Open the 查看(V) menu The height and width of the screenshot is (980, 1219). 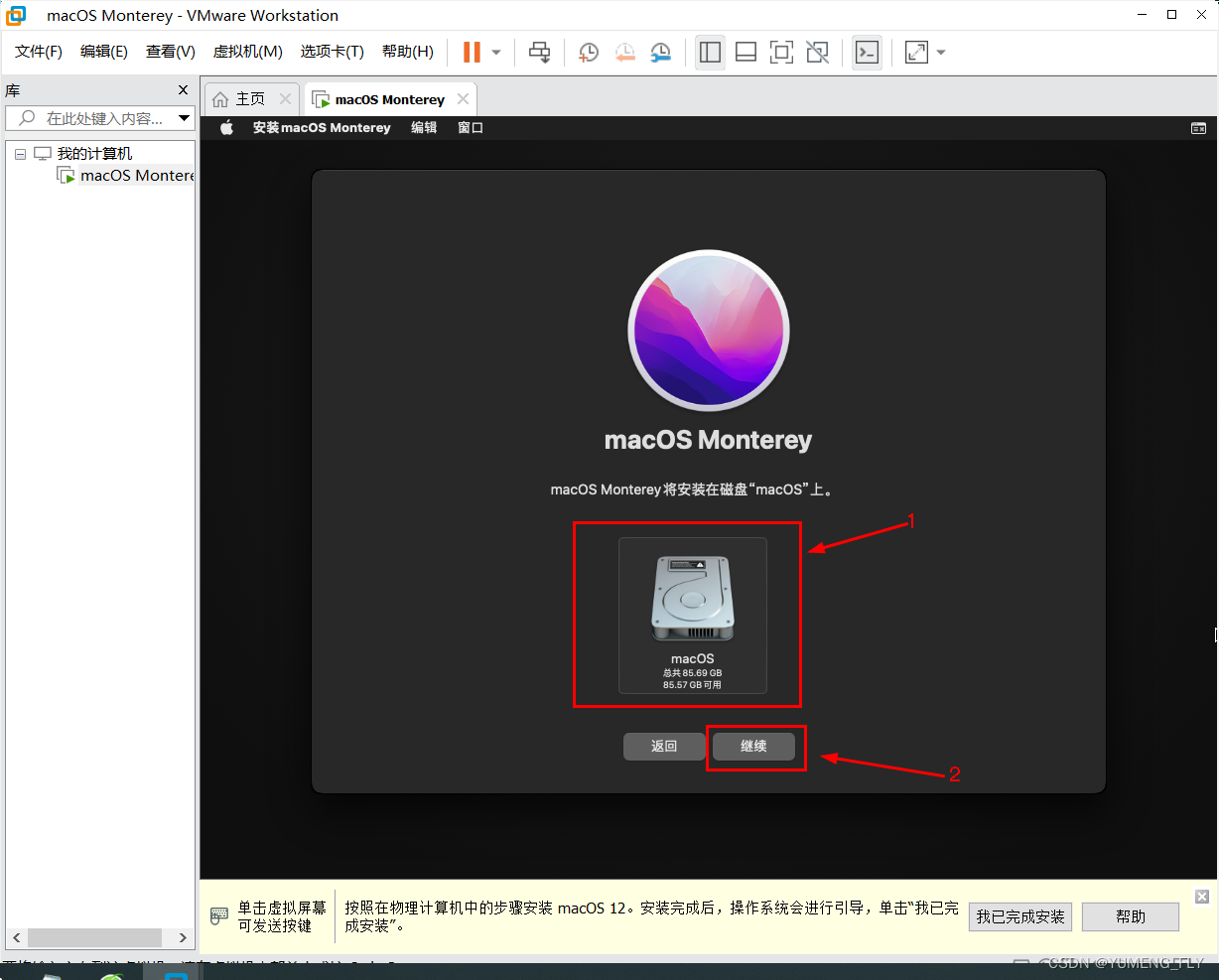tap(171, 52)
